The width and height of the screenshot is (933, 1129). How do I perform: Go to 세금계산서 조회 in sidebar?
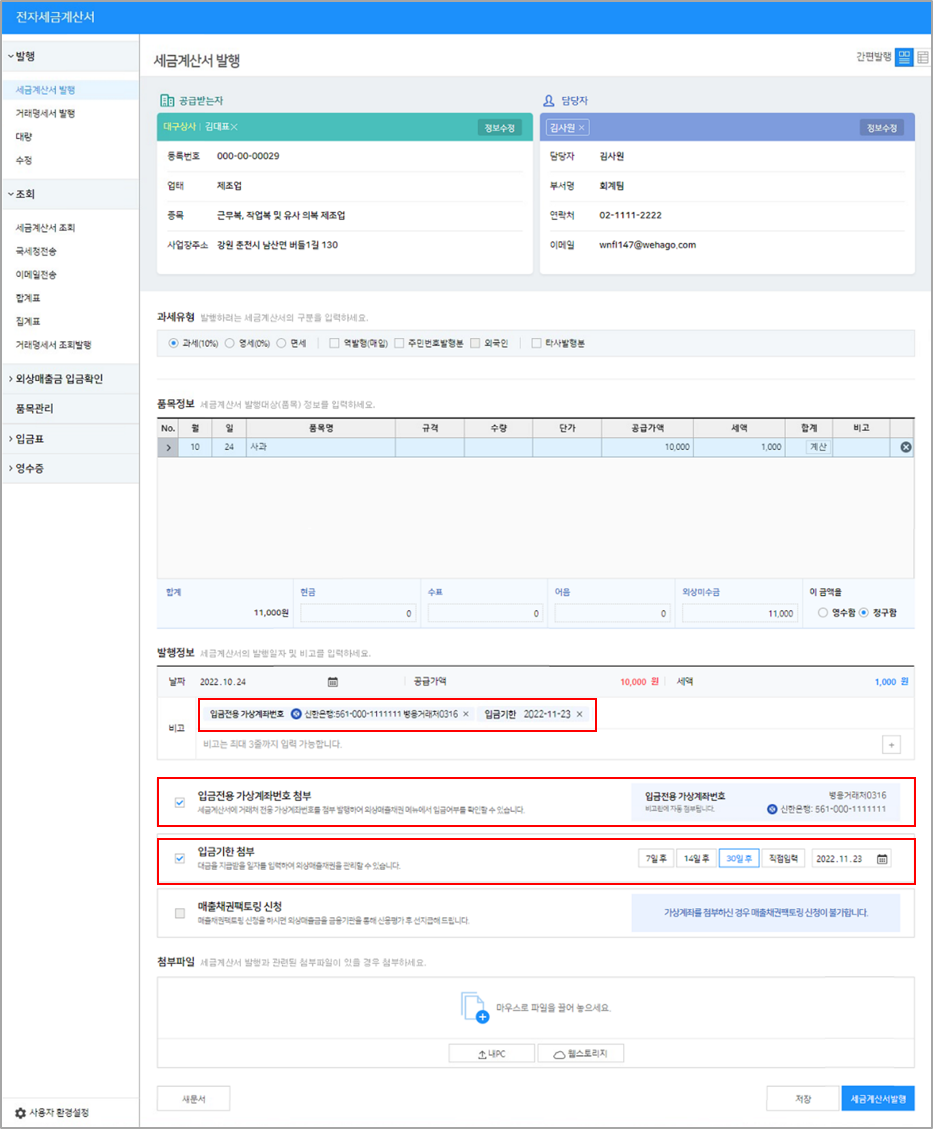45,228
